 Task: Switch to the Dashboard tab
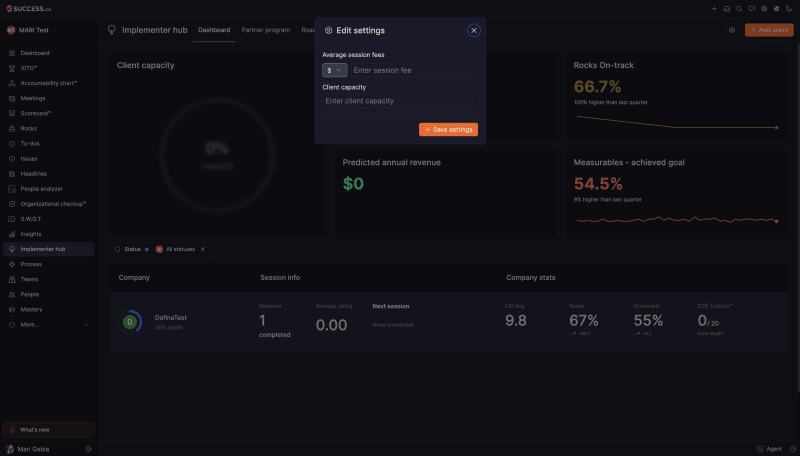214,30
